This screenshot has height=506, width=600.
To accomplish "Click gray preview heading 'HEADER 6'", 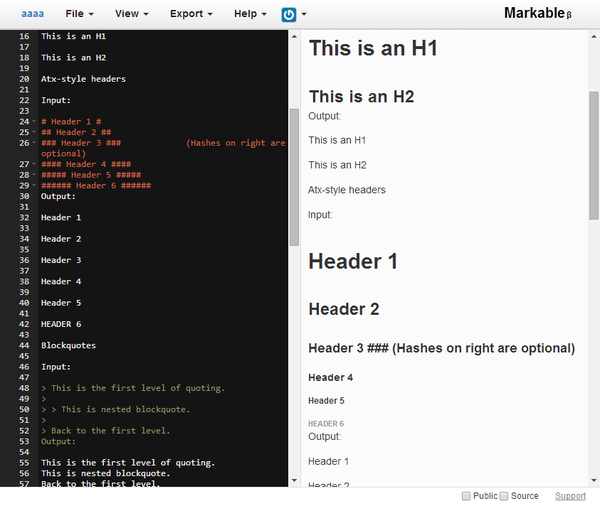I will pyautogui.click(x=326, y=424).
